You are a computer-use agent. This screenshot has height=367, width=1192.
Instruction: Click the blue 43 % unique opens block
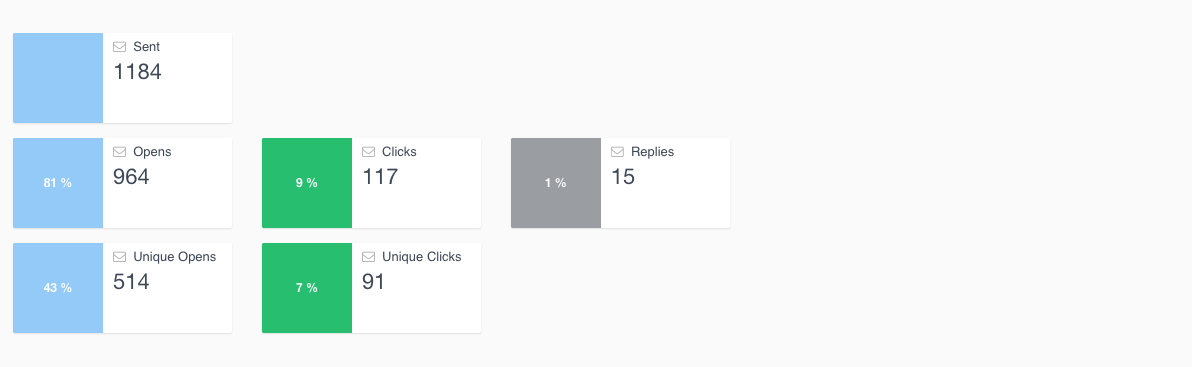(58, 287)
